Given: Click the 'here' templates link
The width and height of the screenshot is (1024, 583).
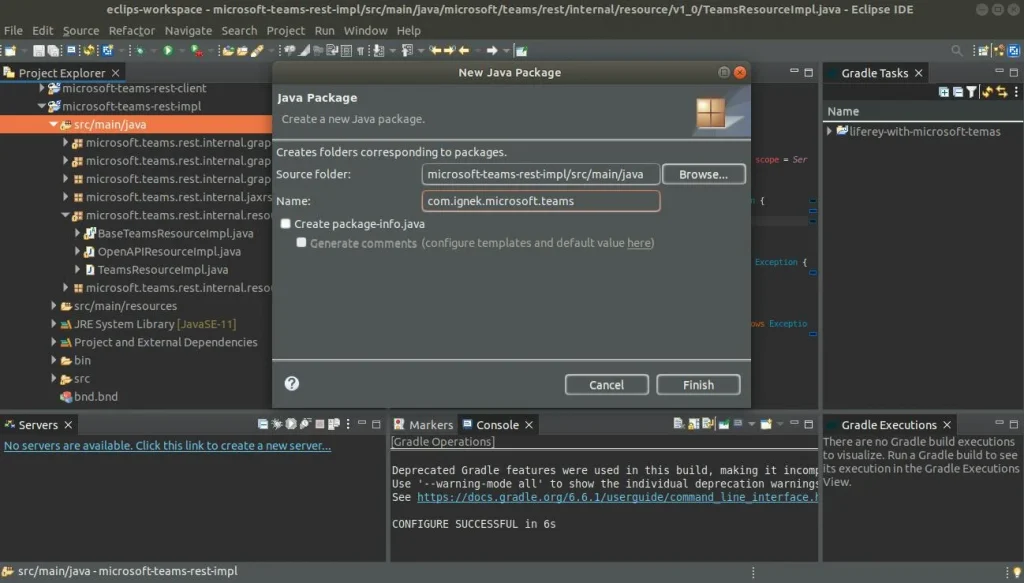Looking at the screenshot, I should pos(639,243).
